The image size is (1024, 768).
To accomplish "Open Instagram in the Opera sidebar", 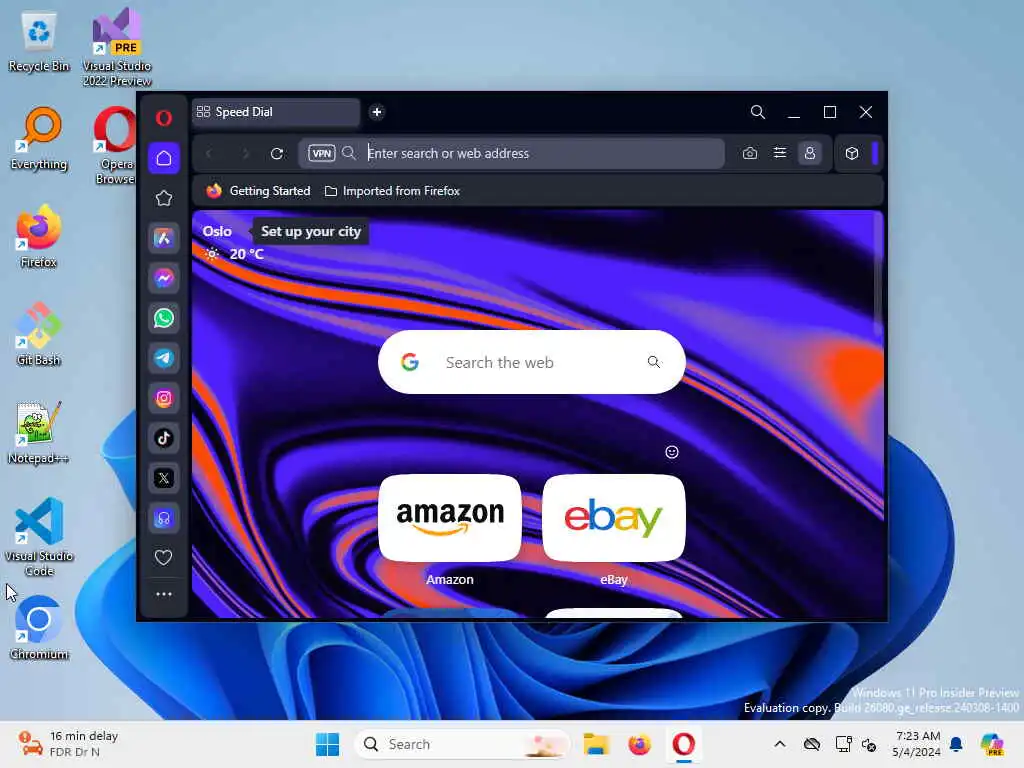I will tap(163, 398).
